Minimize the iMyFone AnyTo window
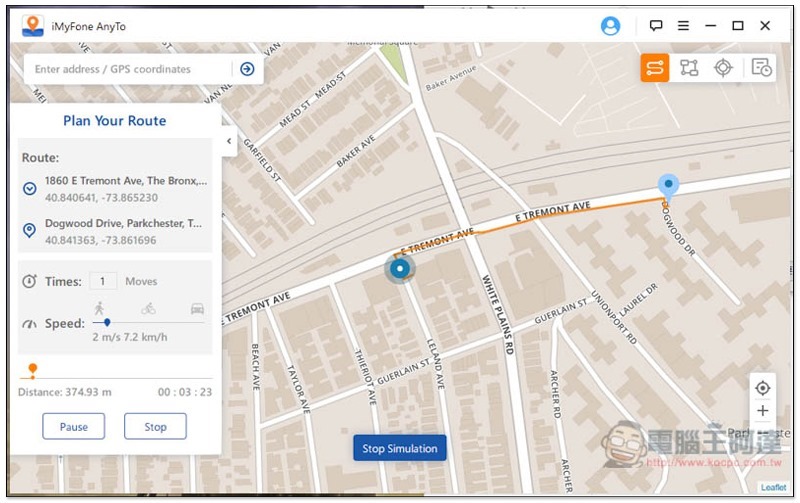Screen dimensions: 800x503 [710, 26]
